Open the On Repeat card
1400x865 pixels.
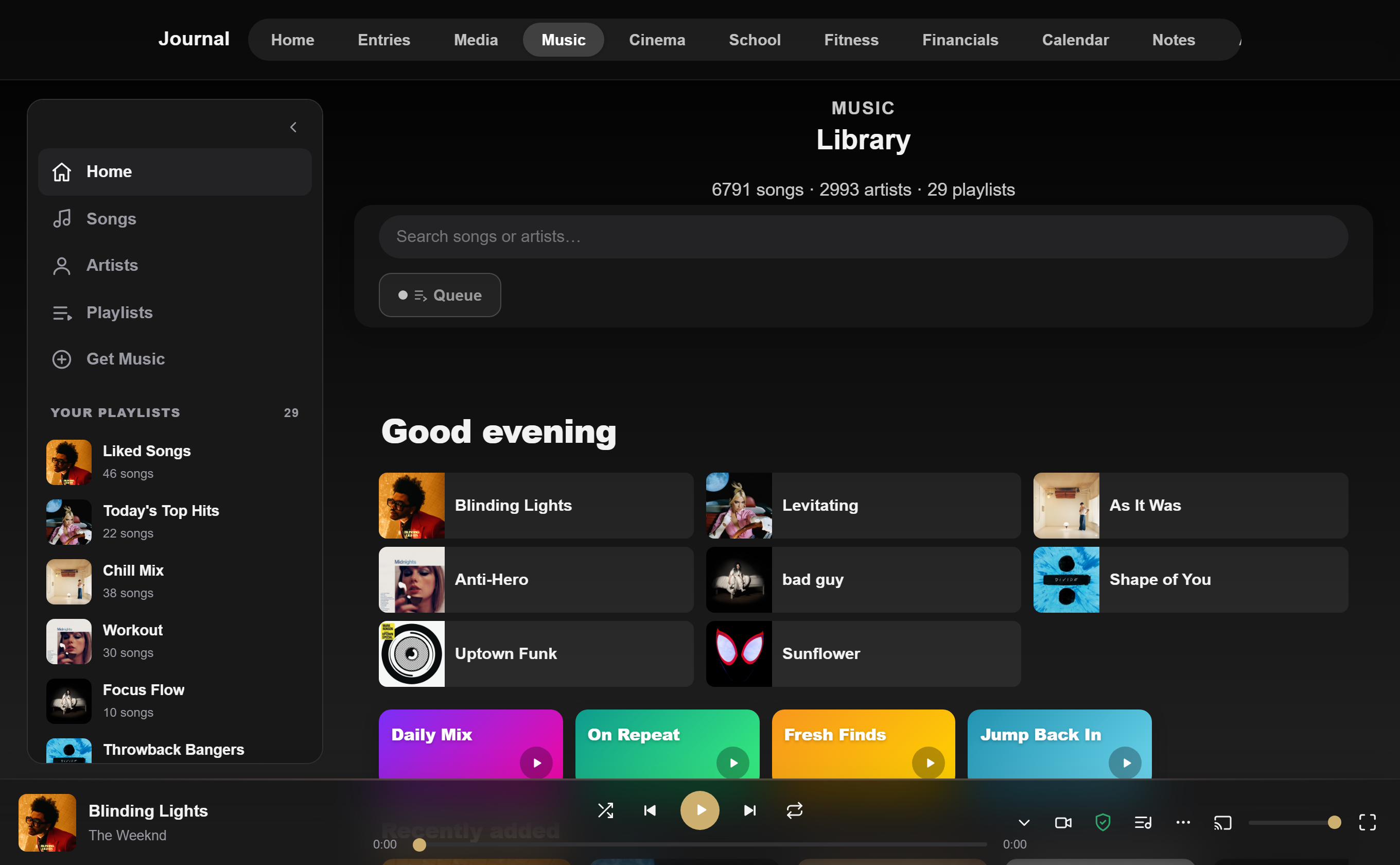tap(668, 743)
